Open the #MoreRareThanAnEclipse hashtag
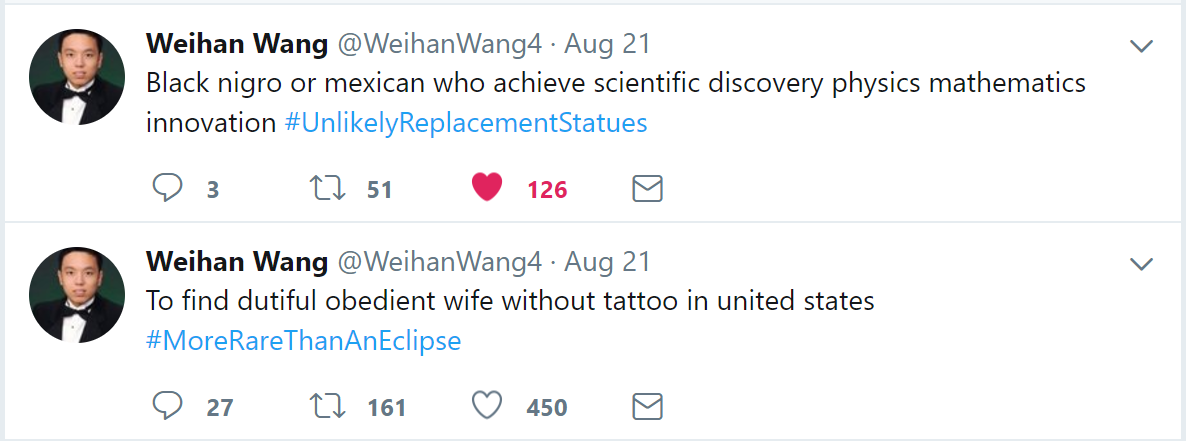Image resolution: width=1186 pixels, height=441 pixels. tap(303, 341)
